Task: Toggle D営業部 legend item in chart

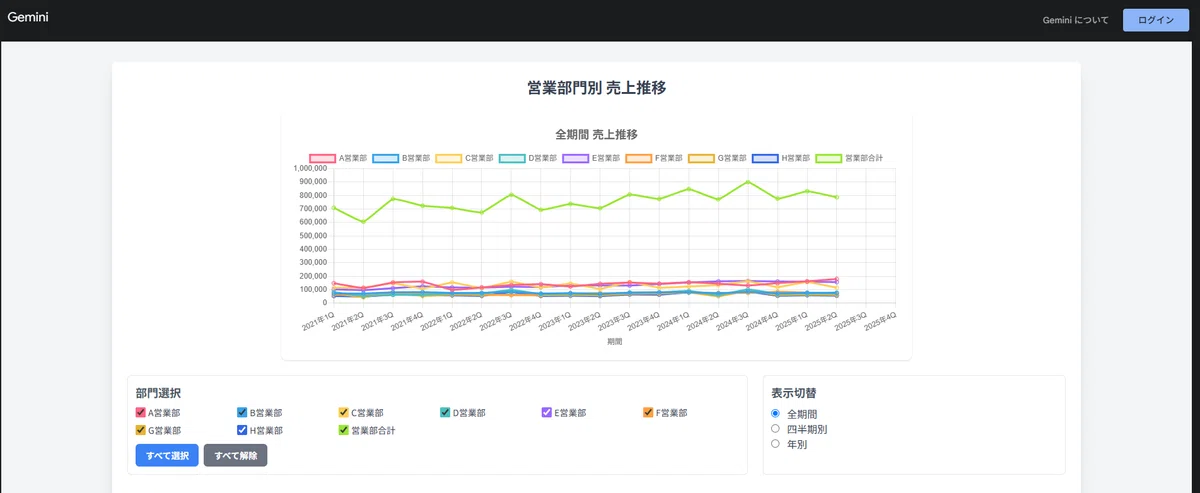Action: tap(526, 158)
